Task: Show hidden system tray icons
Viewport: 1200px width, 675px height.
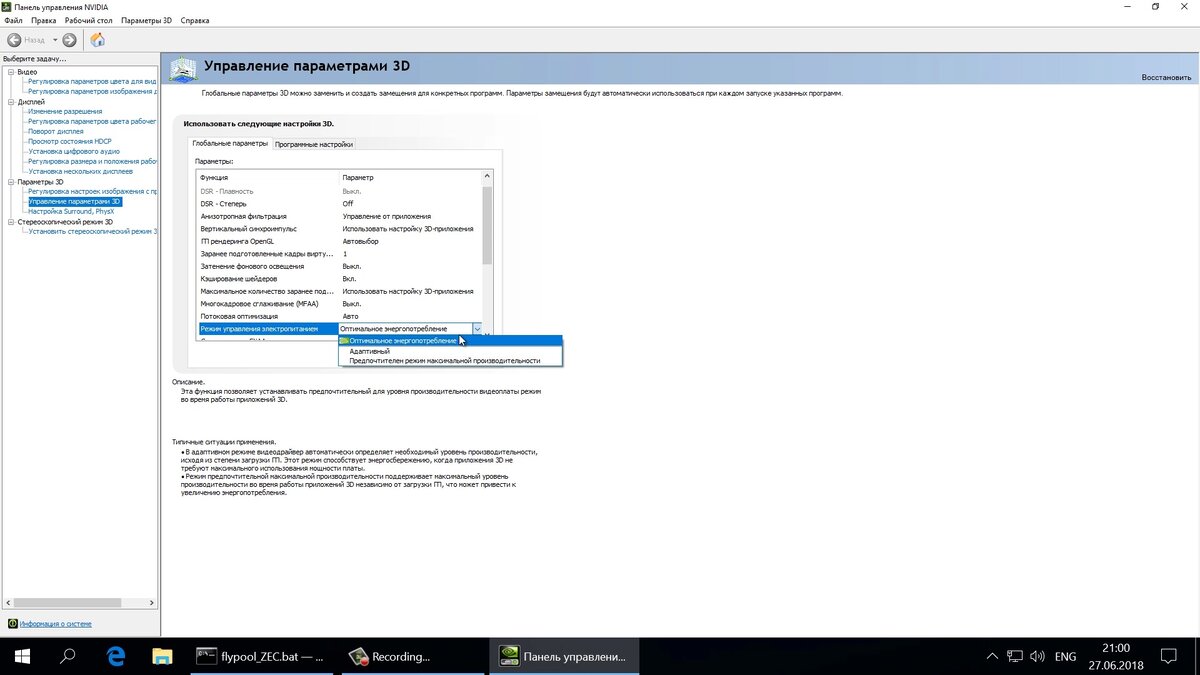Action: (990, 657)
